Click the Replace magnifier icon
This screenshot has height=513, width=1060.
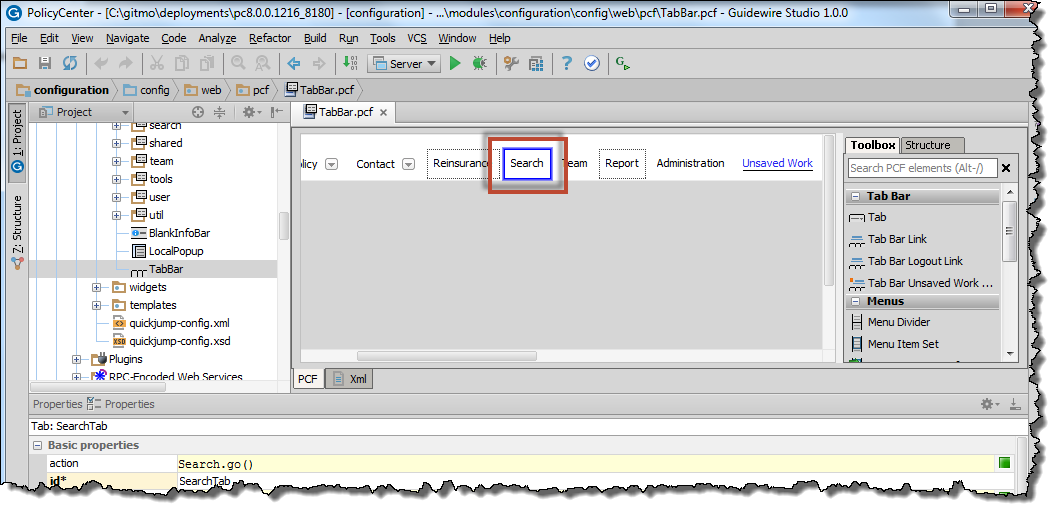(262, 64)
